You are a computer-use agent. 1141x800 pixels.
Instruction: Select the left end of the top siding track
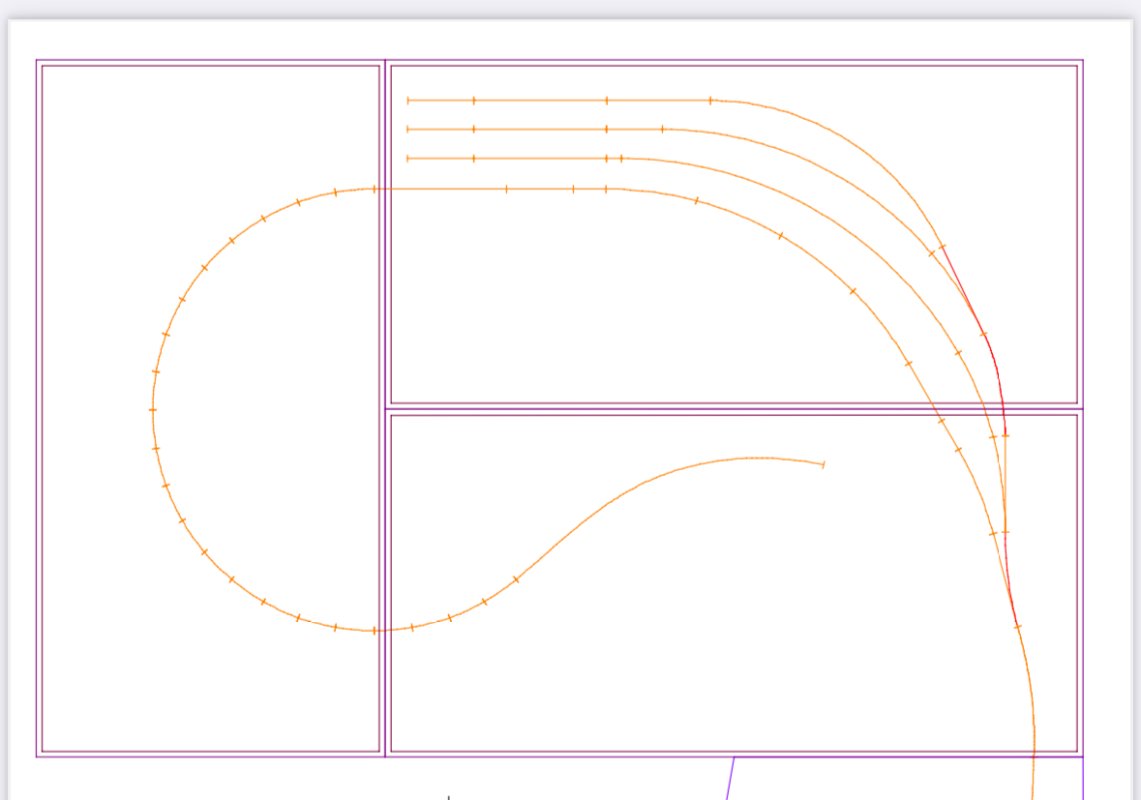[408, 100]
